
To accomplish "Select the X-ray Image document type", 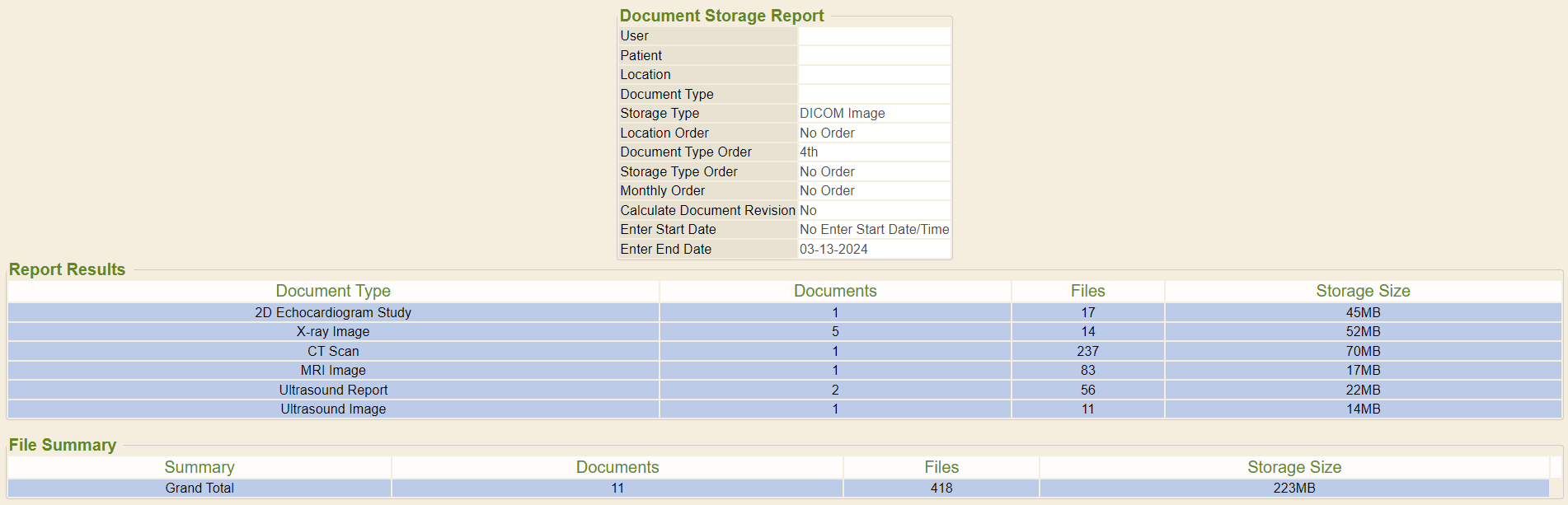I will click(x=333, y=332).
